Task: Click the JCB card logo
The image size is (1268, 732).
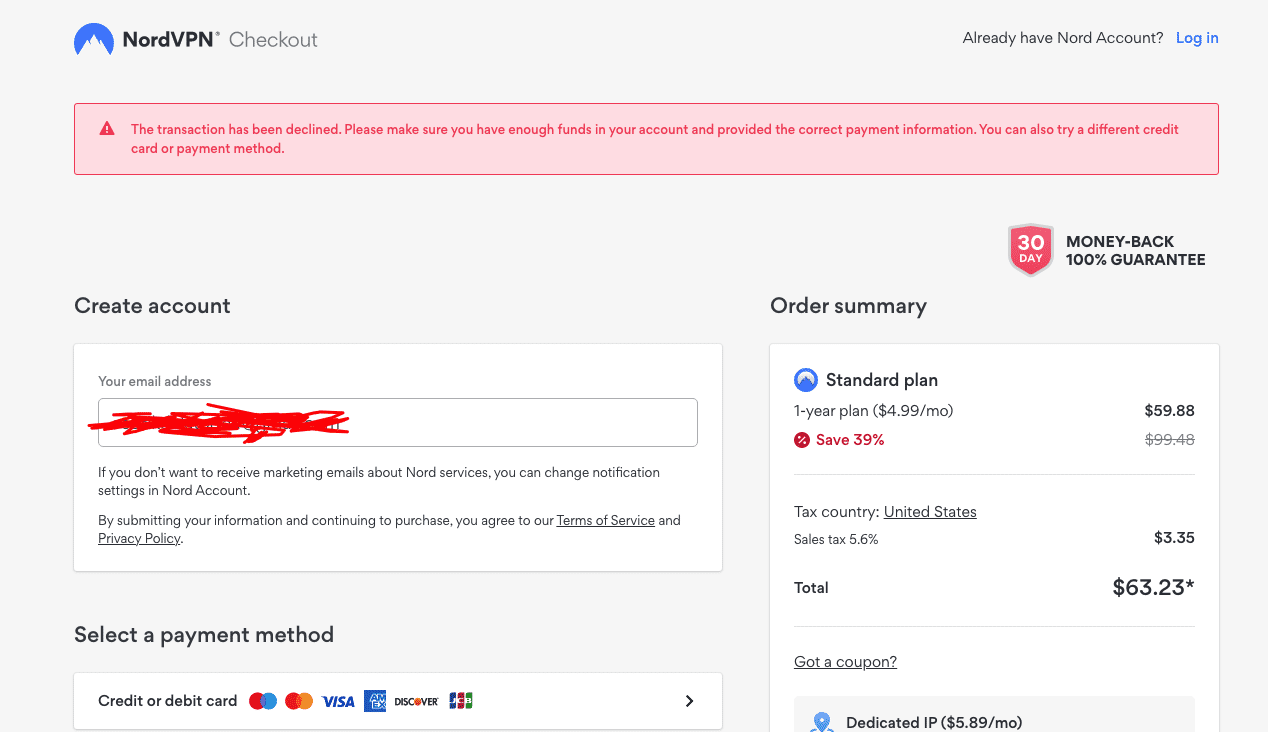Action: [461, 701]
